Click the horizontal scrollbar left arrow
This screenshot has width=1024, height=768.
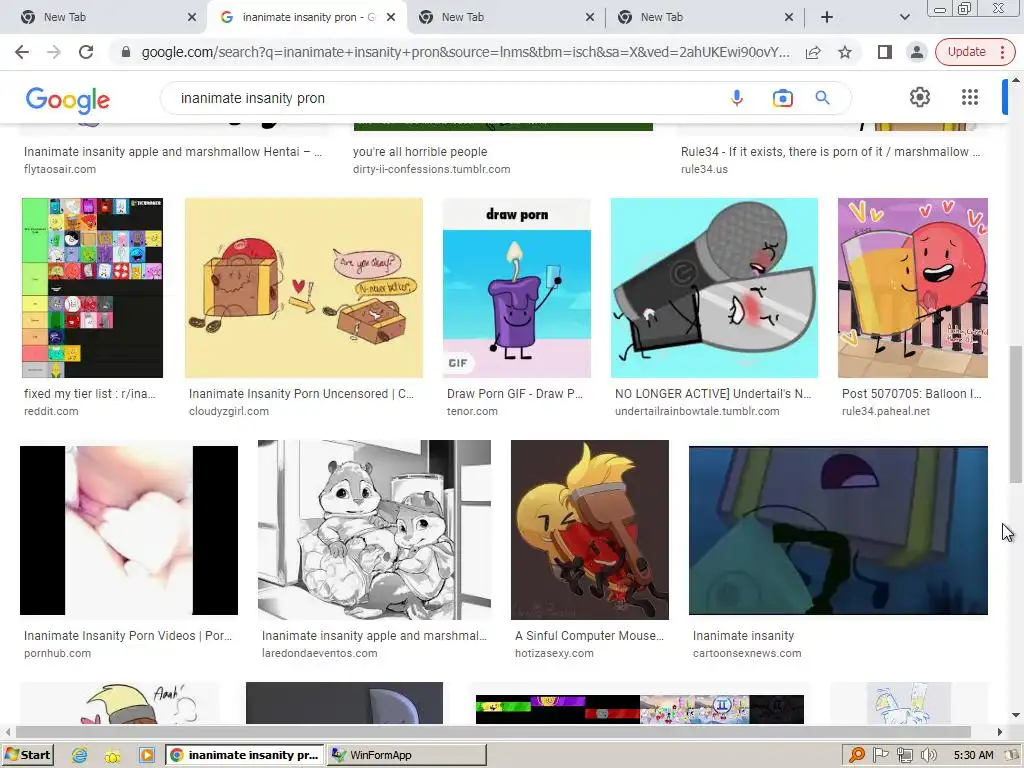pyautogui.click(x=7, y=732)
